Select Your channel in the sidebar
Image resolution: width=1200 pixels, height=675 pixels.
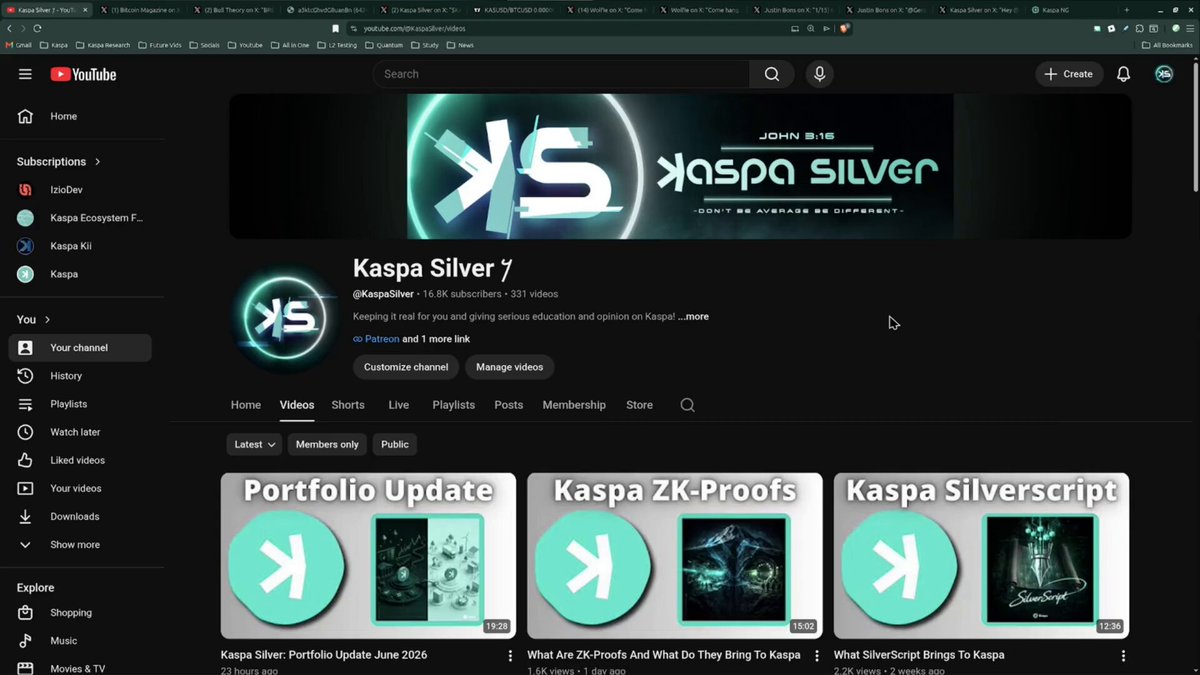80,348
